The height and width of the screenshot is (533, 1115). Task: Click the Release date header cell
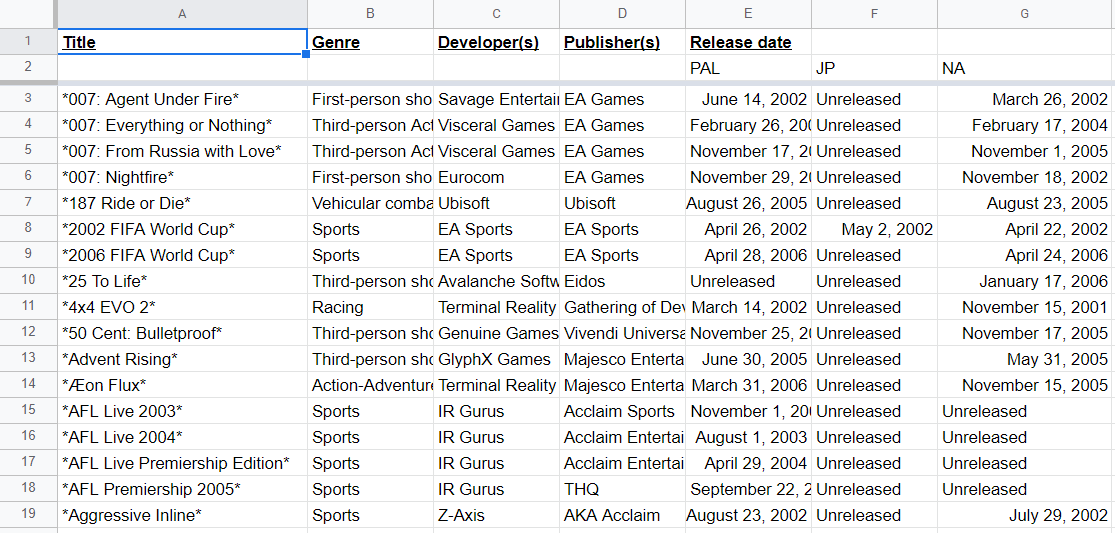tap(748, 42)
